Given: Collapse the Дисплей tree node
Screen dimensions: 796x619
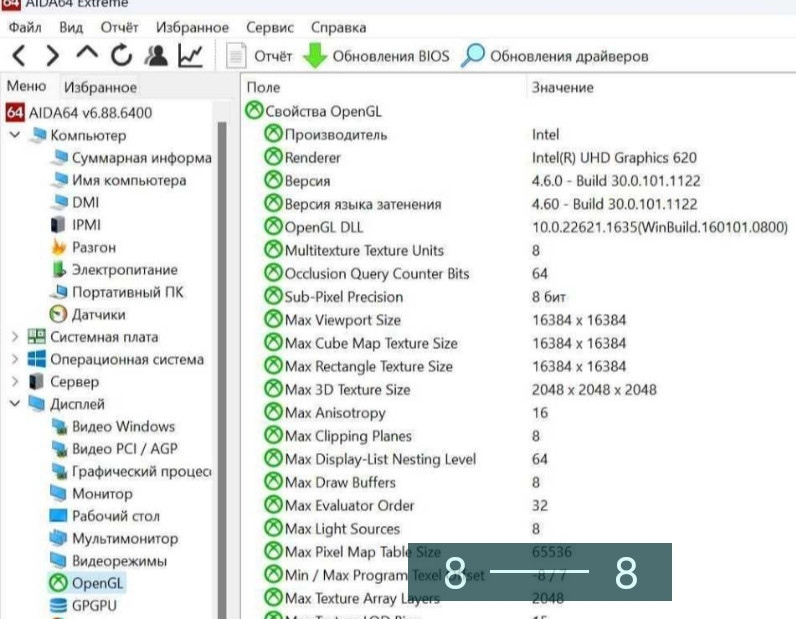Looking at the screenshot, I should pyautogui.click(x=15, y=404).
